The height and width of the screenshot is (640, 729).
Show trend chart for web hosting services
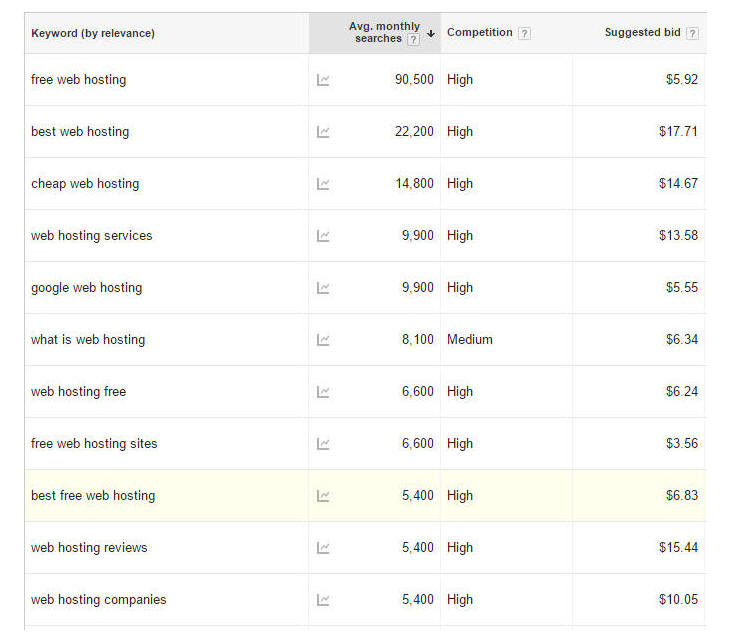point(323,236)
